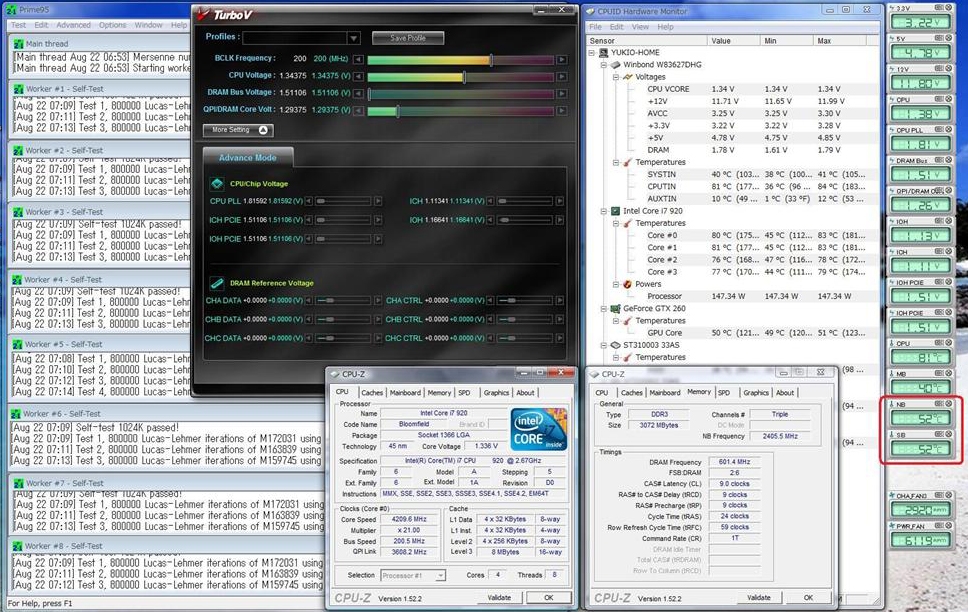Click the CPU/Chip Voltage section icon
This screenshot has width=968, height=612.
[216, 184]
